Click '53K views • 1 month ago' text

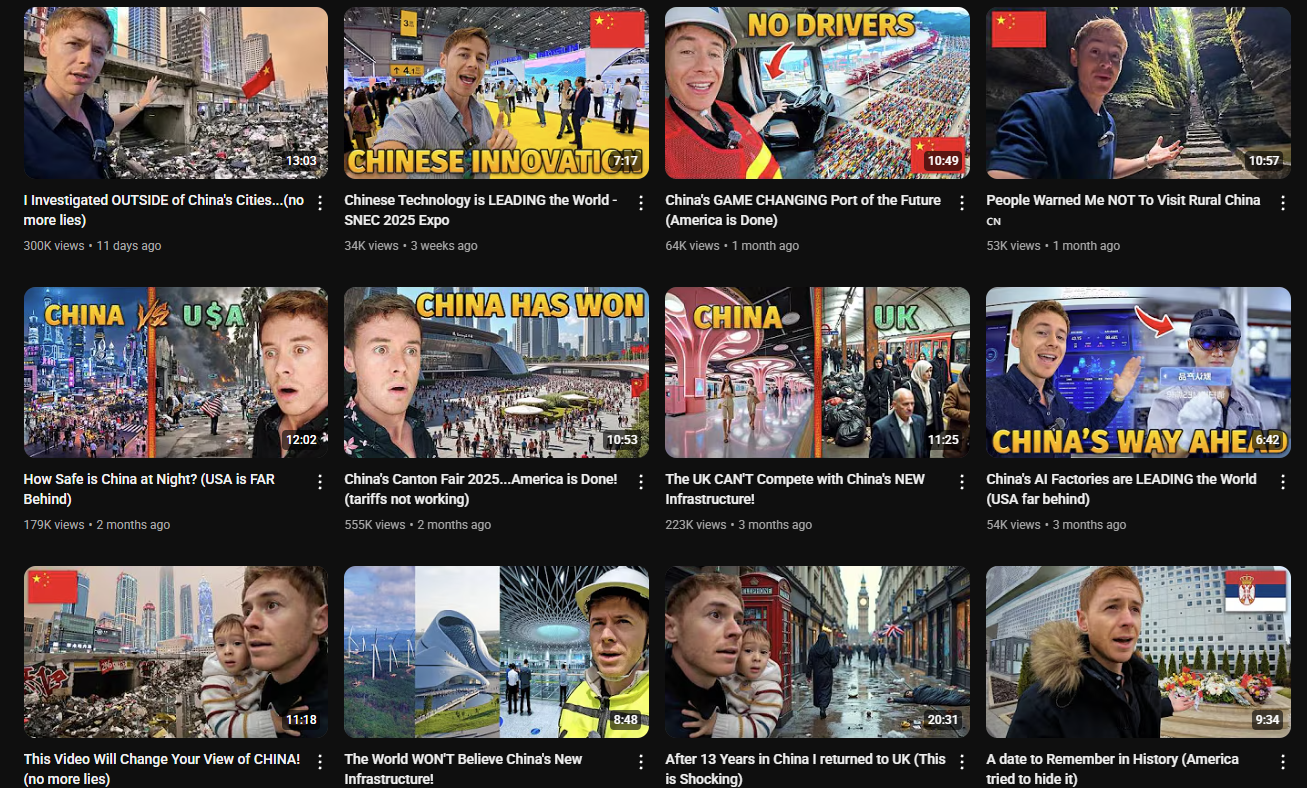[x=1053, y=246]
